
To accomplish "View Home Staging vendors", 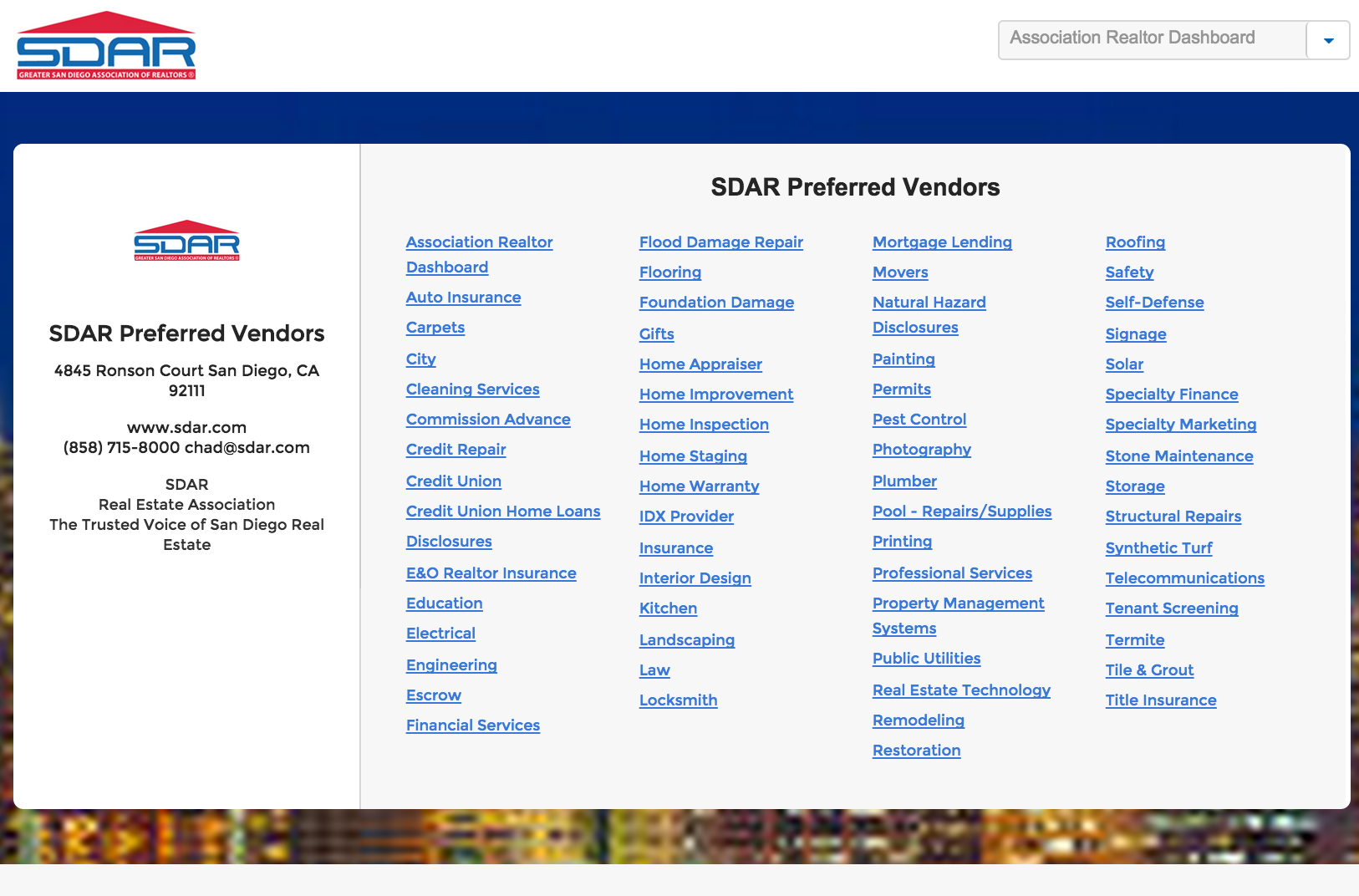I will pos(693,456).
